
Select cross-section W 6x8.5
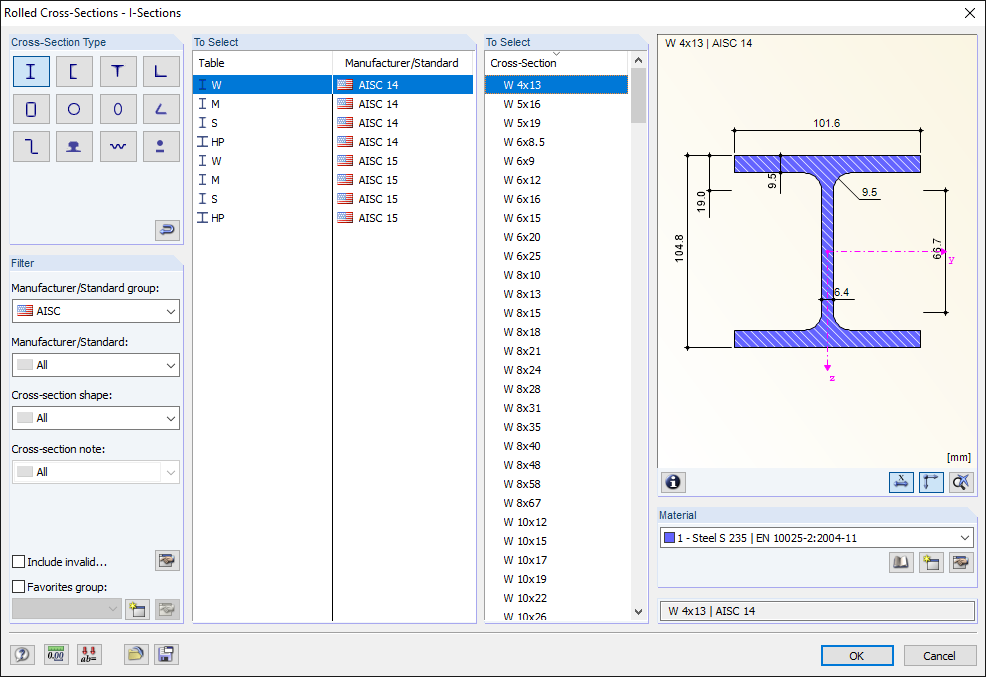557,142
